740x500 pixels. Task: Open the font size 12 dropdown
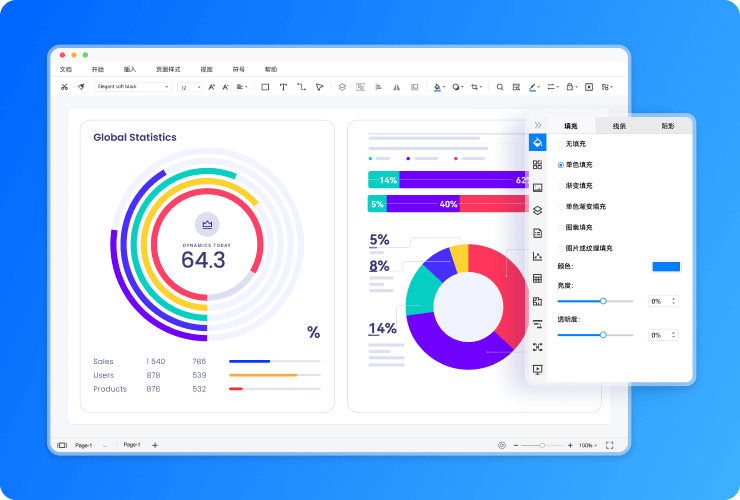(x=190, y=87)
